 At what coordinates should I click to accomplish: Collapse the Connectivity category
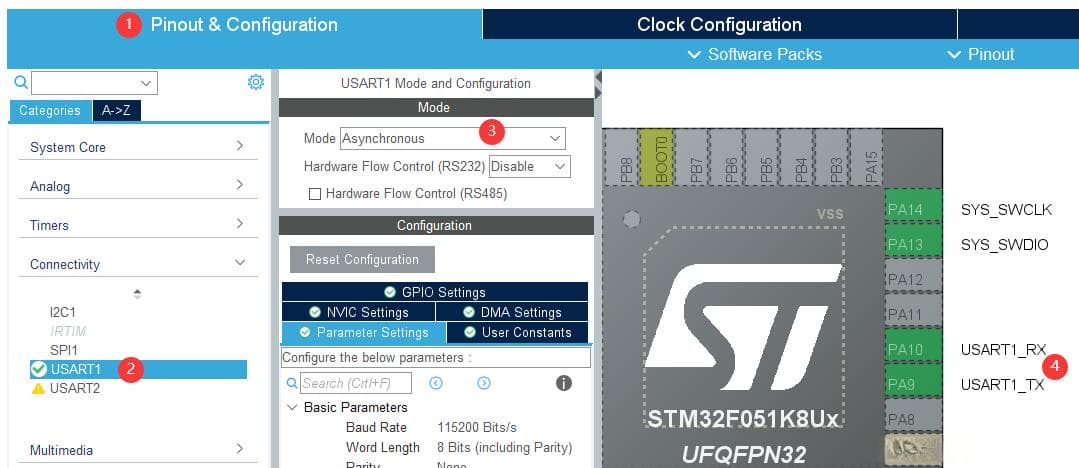click(138, 264)
